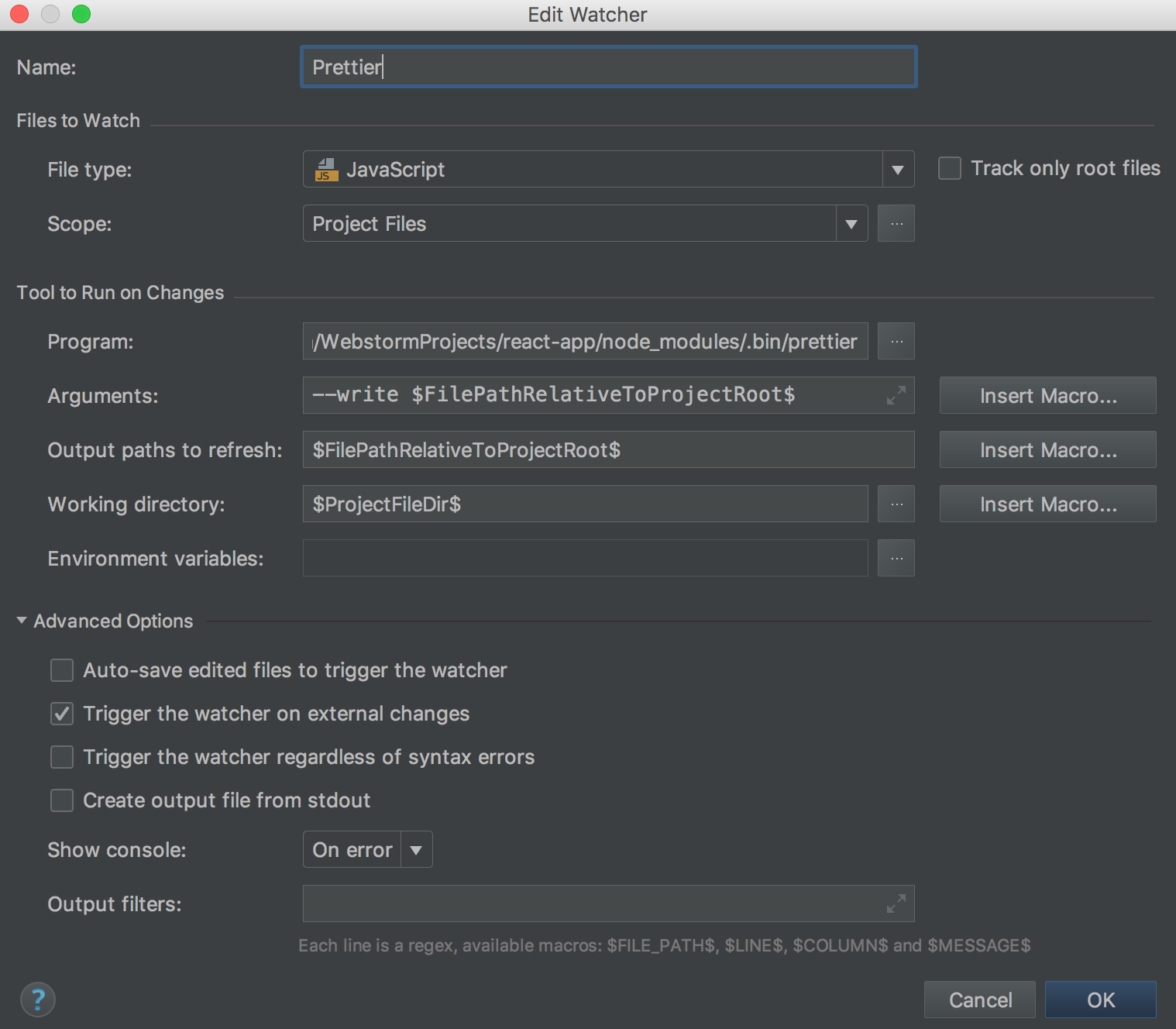
Task: Browse for Working directory via ellipsis
Action: point(896,504)
